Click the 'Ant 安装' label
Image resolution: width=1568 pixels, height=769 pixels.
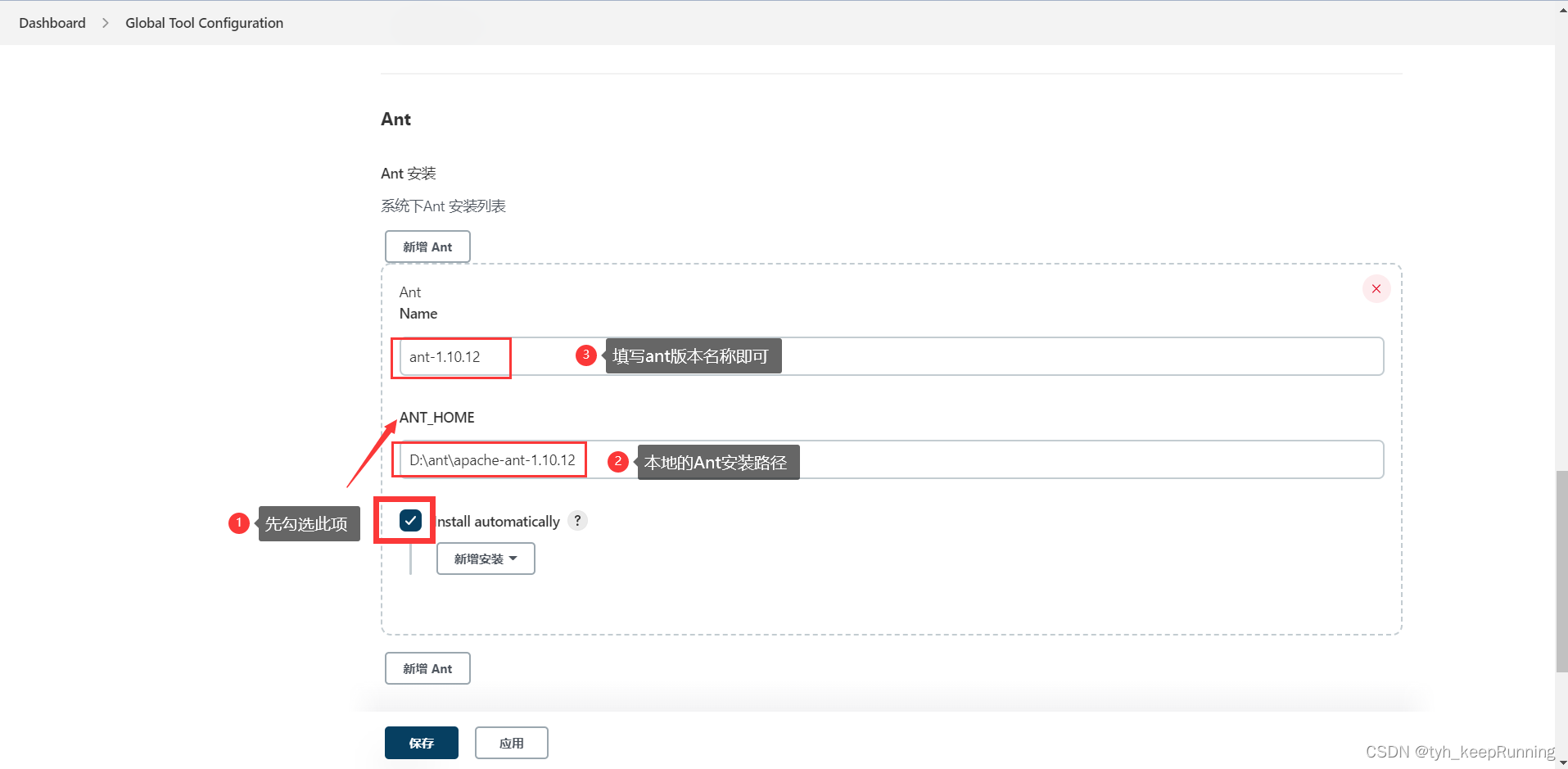click(x=409, y=174)
